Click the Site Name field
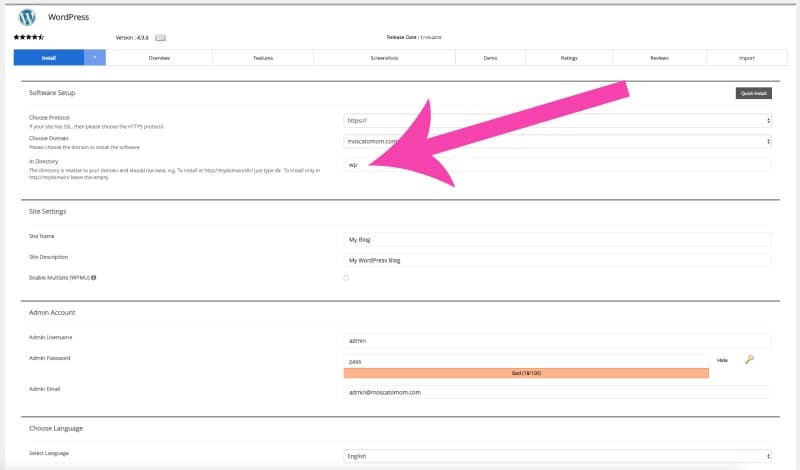Screen dimensions: 800x470 pyautogui.click(x=557, y=239)
